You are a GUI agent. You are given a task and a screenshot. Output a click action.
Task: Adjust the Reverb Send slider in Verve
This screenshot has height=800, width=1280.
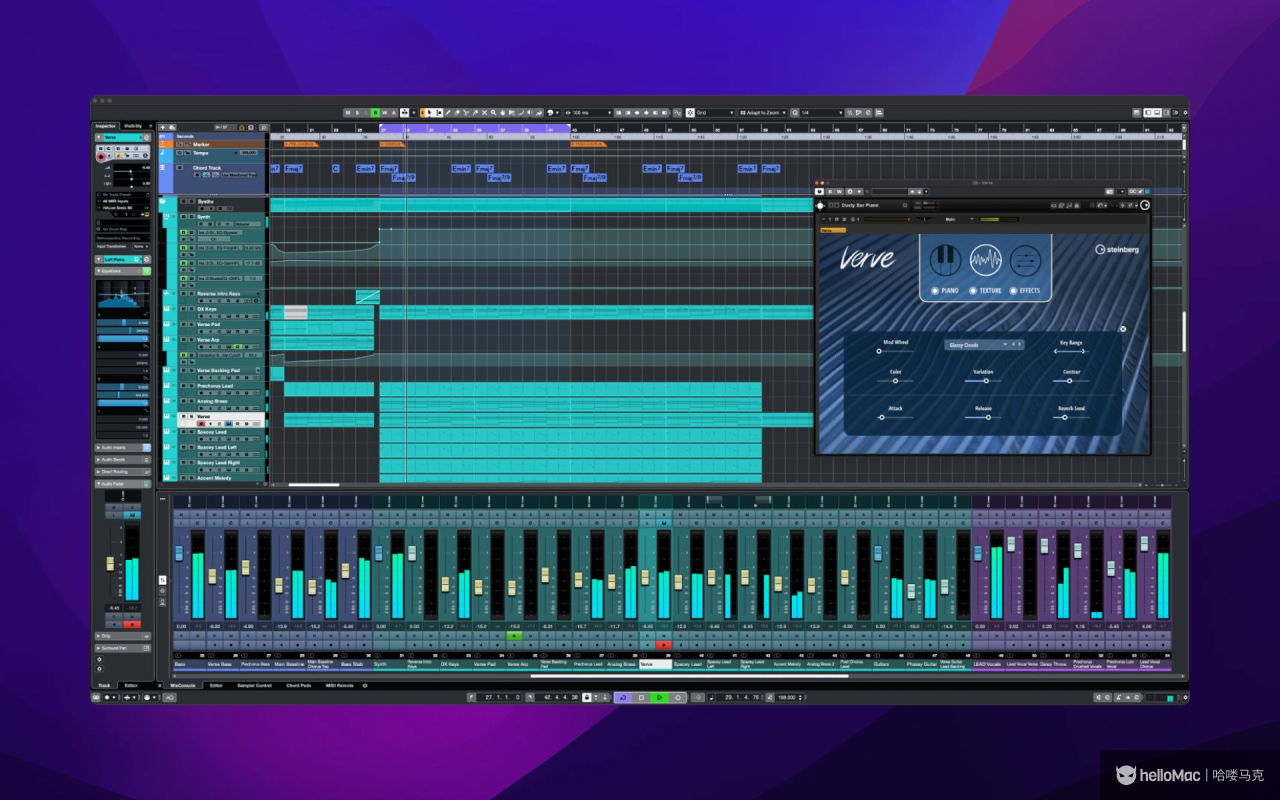[1071, 417]
